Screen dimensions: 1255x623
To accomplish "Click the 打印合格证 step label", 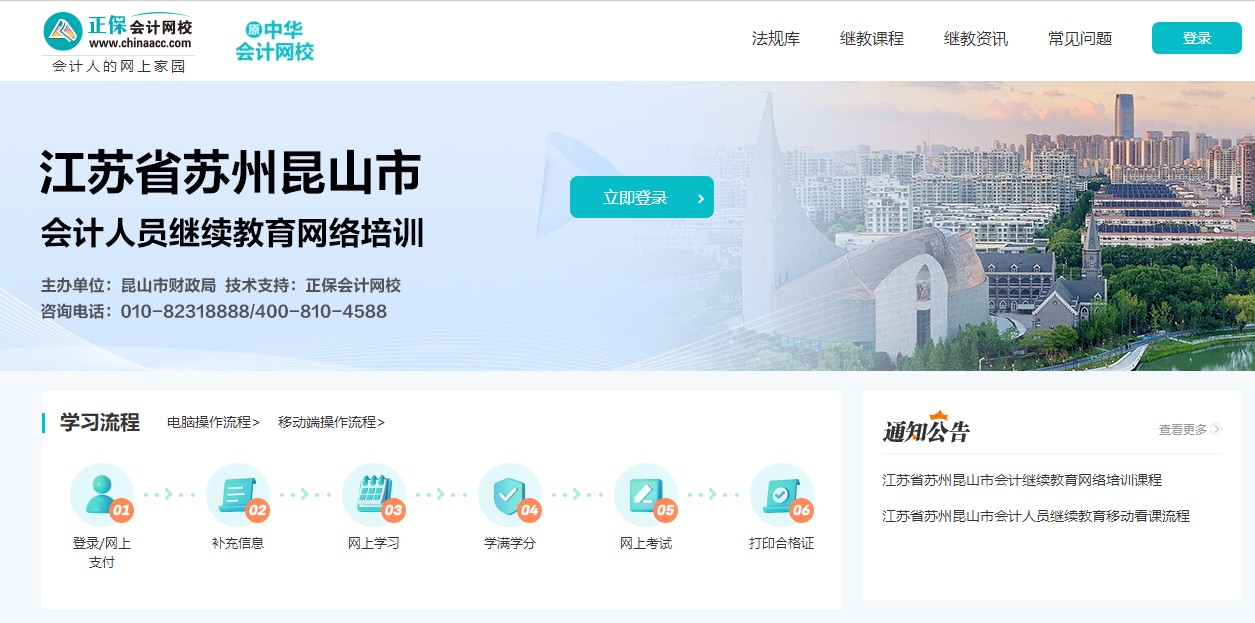I will 782,544.
